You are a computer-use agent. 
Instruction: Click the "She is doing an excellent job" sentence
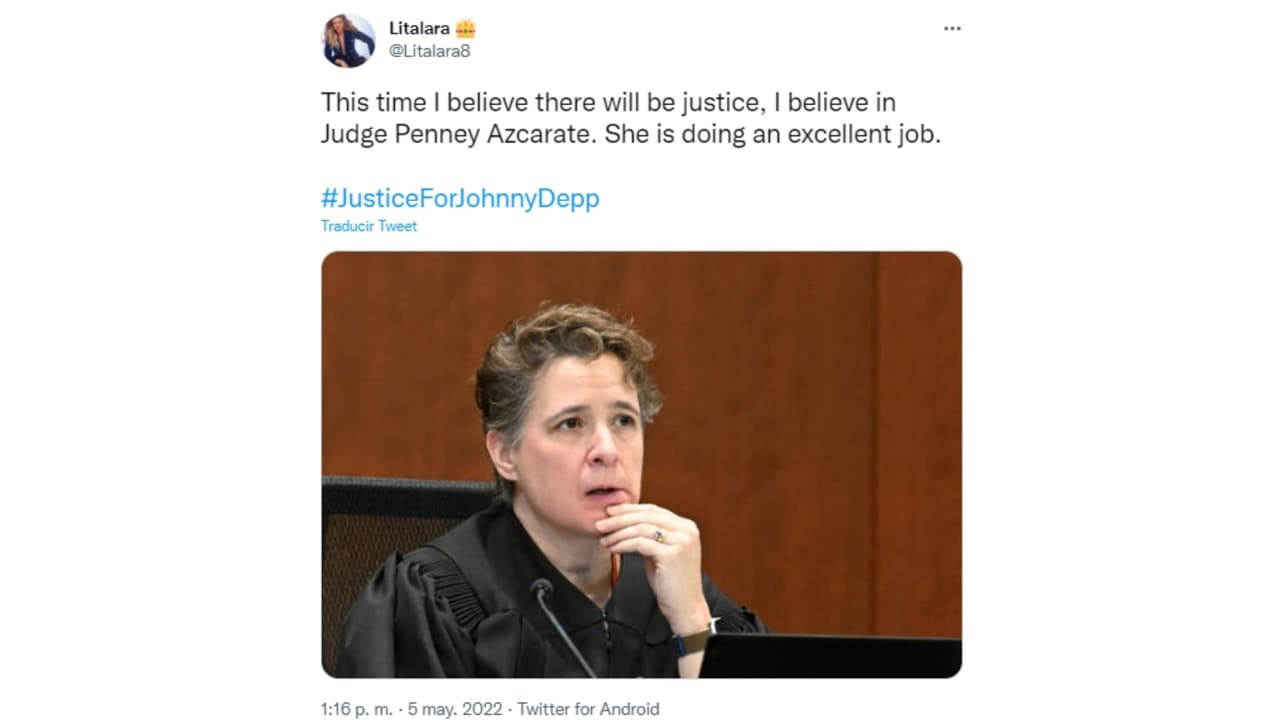772,134
